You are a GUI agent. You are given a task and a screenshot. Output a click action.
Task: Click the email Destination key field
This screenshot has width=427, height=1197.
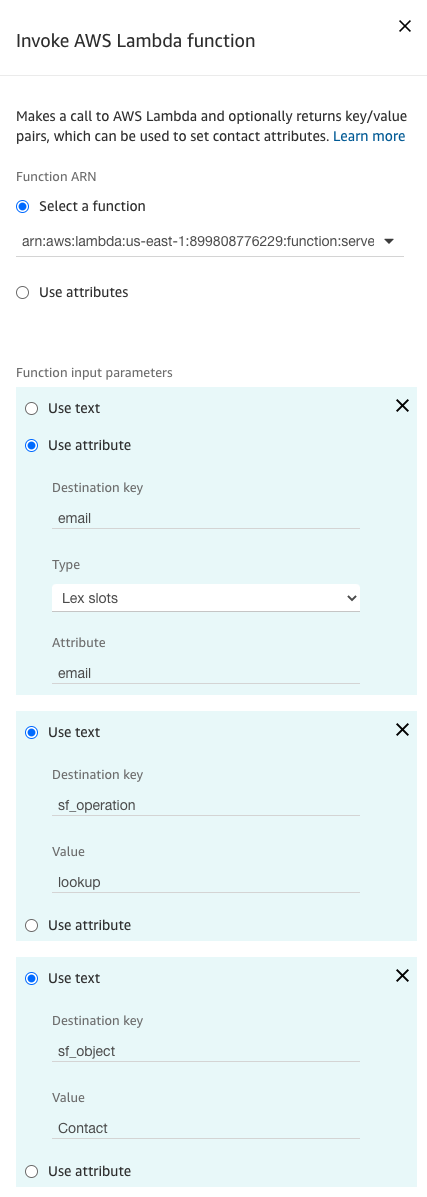(205, 518)
